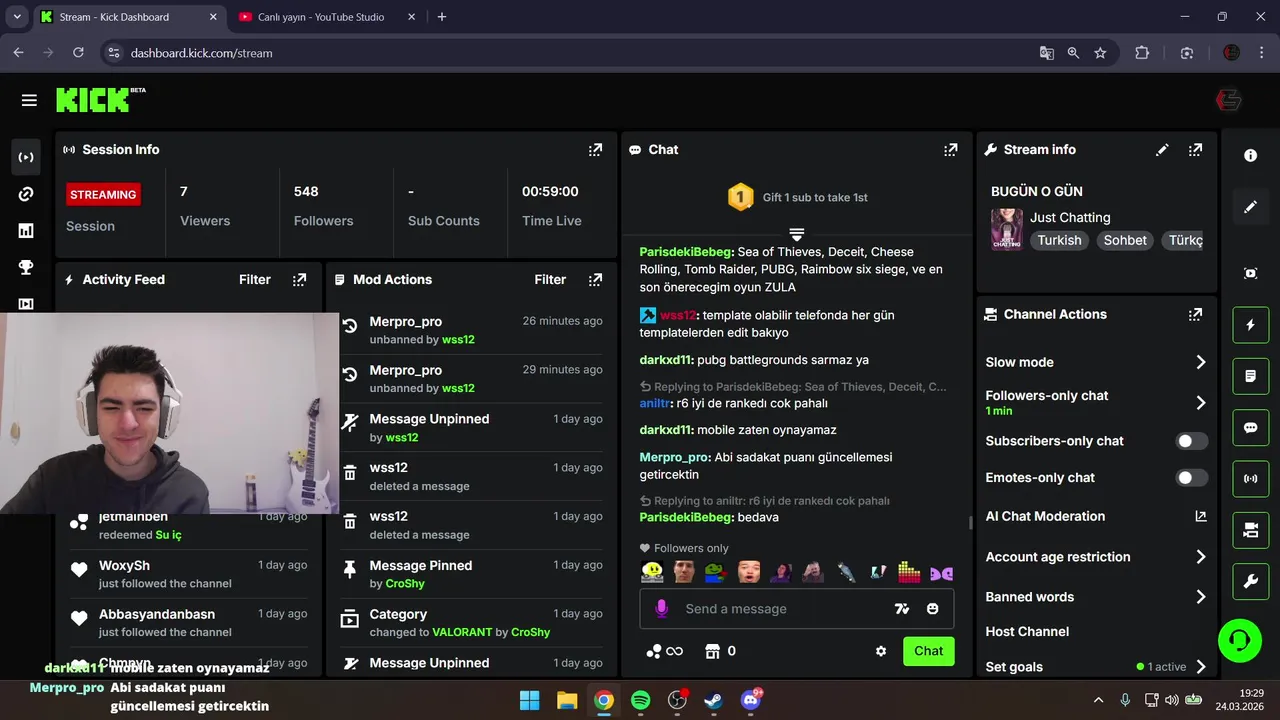
Task: Click the info icon in right sidebar
Action: 1250,156
